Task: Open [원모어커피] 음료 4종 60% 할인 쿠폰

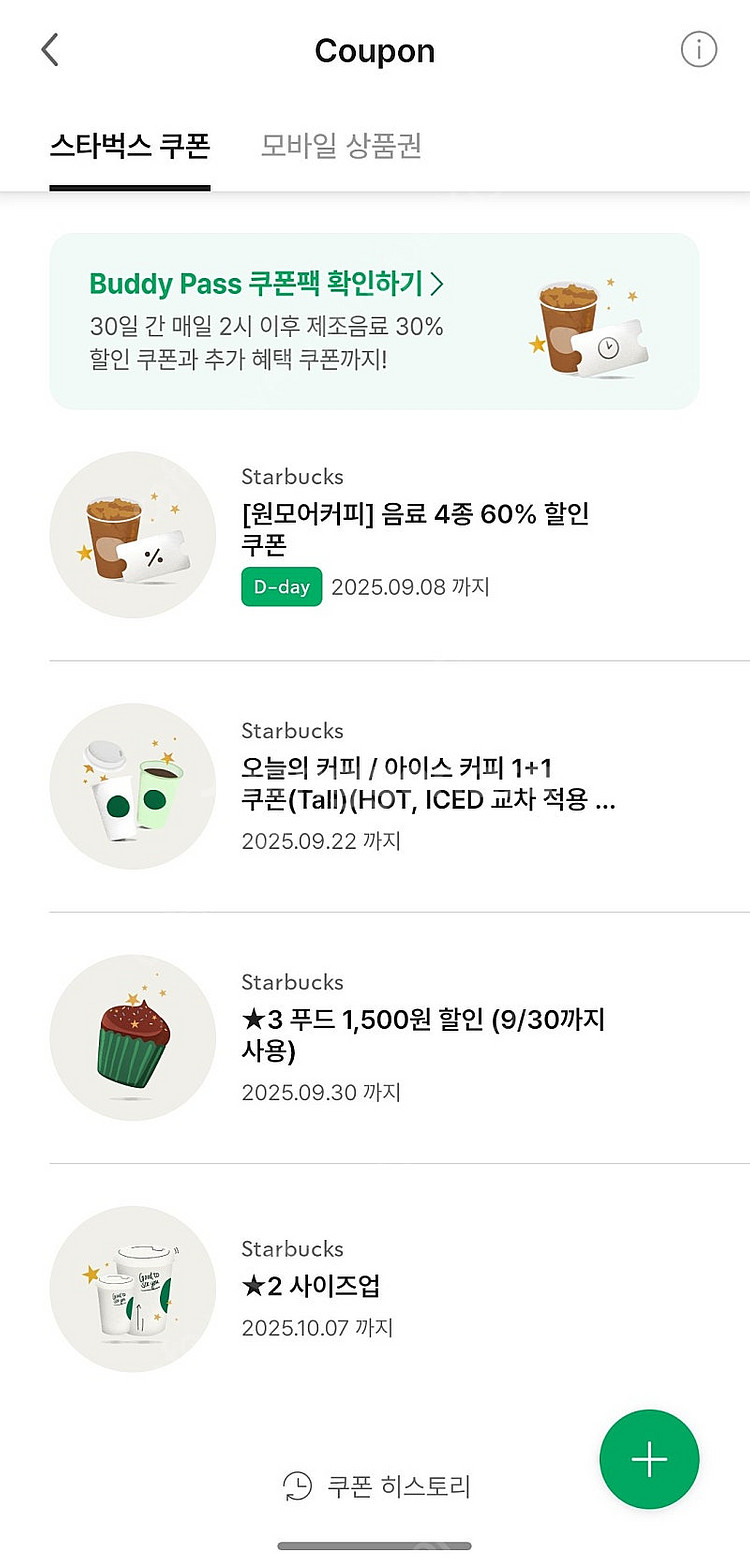Action: pyautogui.click(x=415, y=529)
